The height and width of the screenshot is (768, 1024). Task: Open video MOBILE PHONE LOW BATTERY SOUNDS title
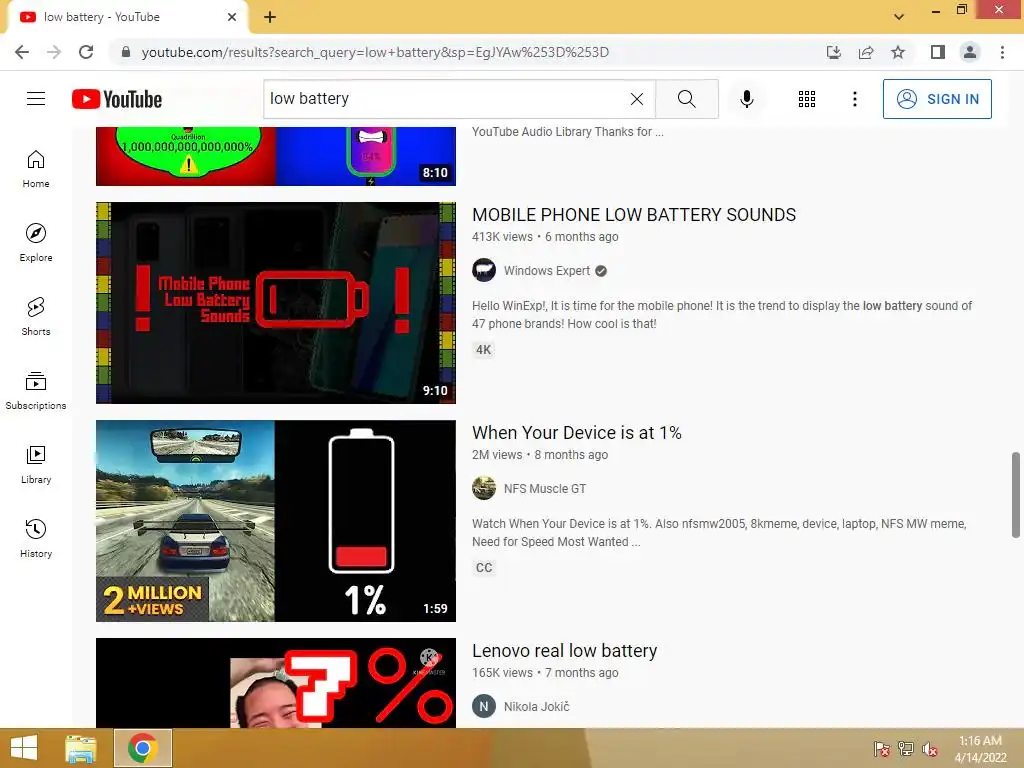click(633, 215)
